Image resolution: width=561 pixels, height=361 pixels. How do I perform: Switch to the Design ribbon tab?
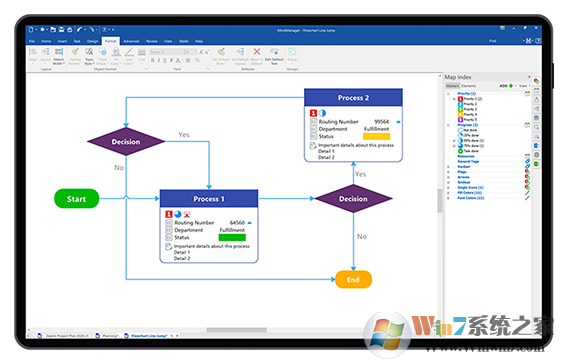(92, 41)
